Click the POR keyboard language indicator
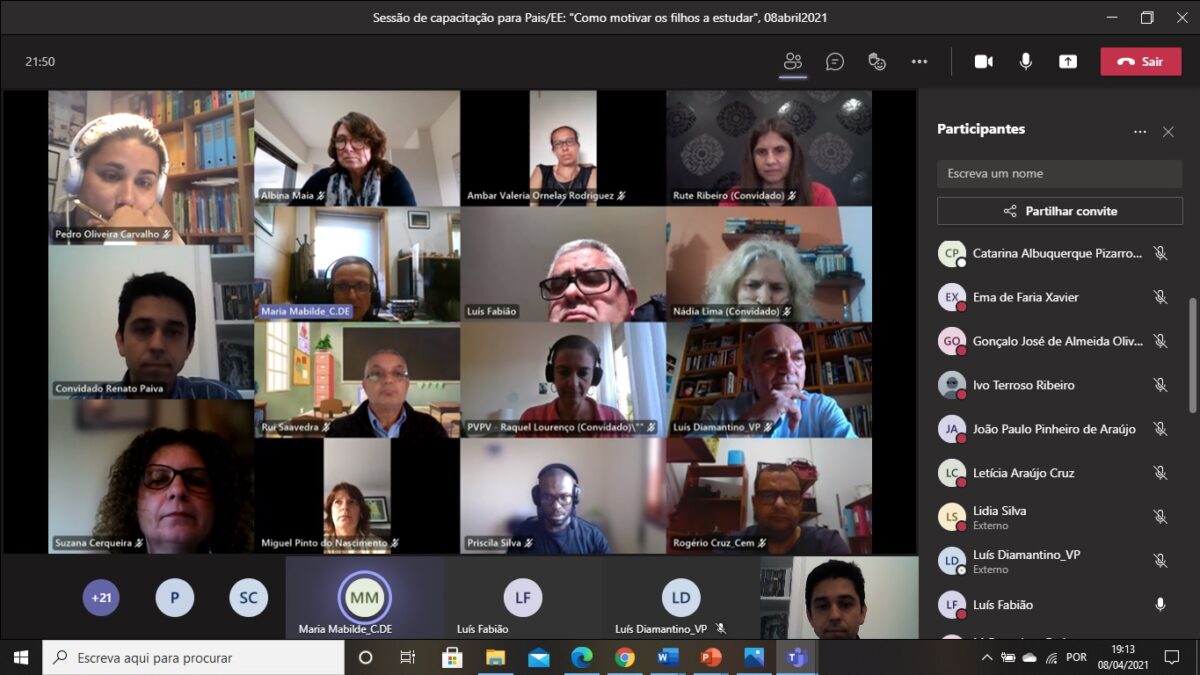Viewport: 1200px width, 675px height. coord(1077,657)
